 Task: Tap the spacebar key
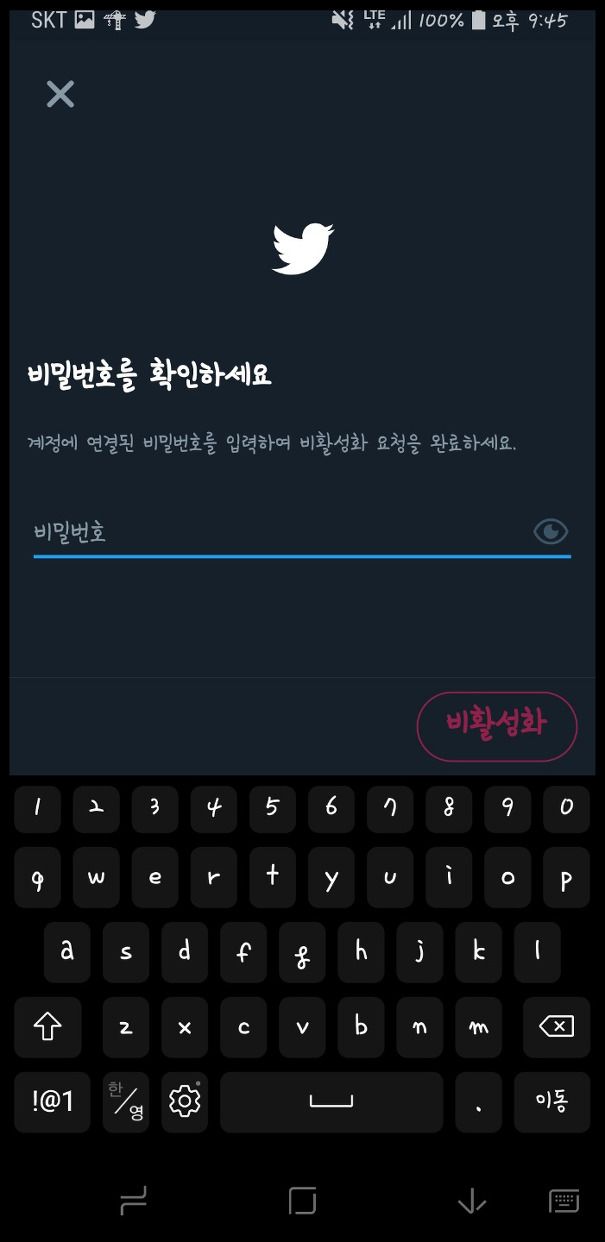(331, 1102)
